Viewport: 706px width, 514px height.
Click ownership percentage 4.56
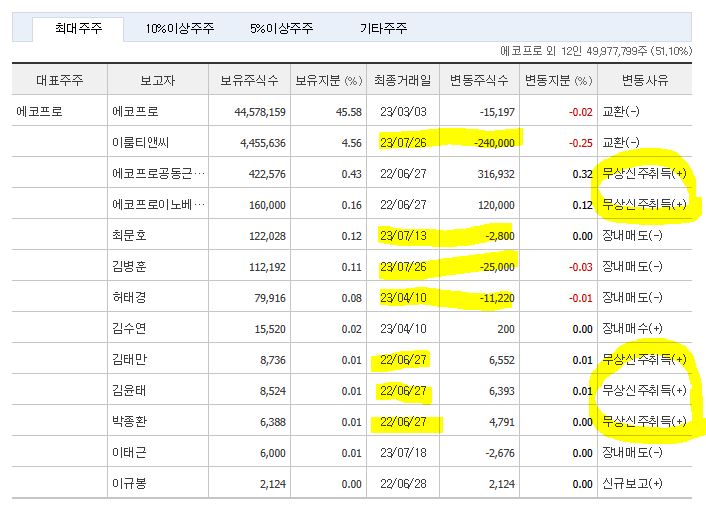351,143
